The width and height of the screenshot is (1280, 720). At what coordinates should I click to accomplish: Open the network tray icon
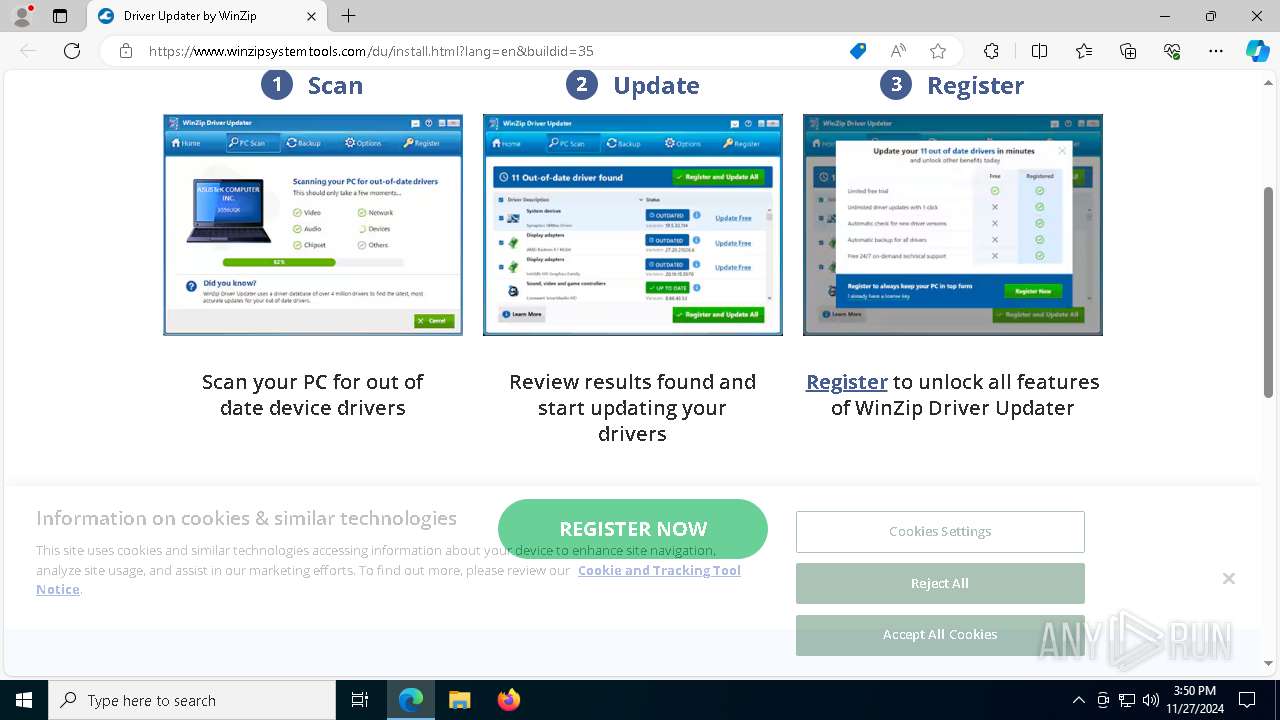pyautogui.click(x=1127, y=700)
